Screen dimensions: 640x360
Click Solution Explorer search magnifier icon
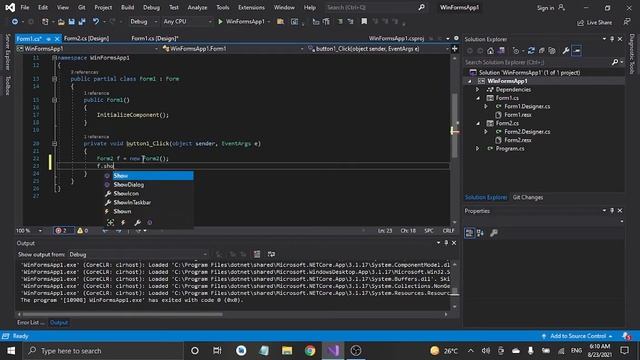(x=615, y=62)
